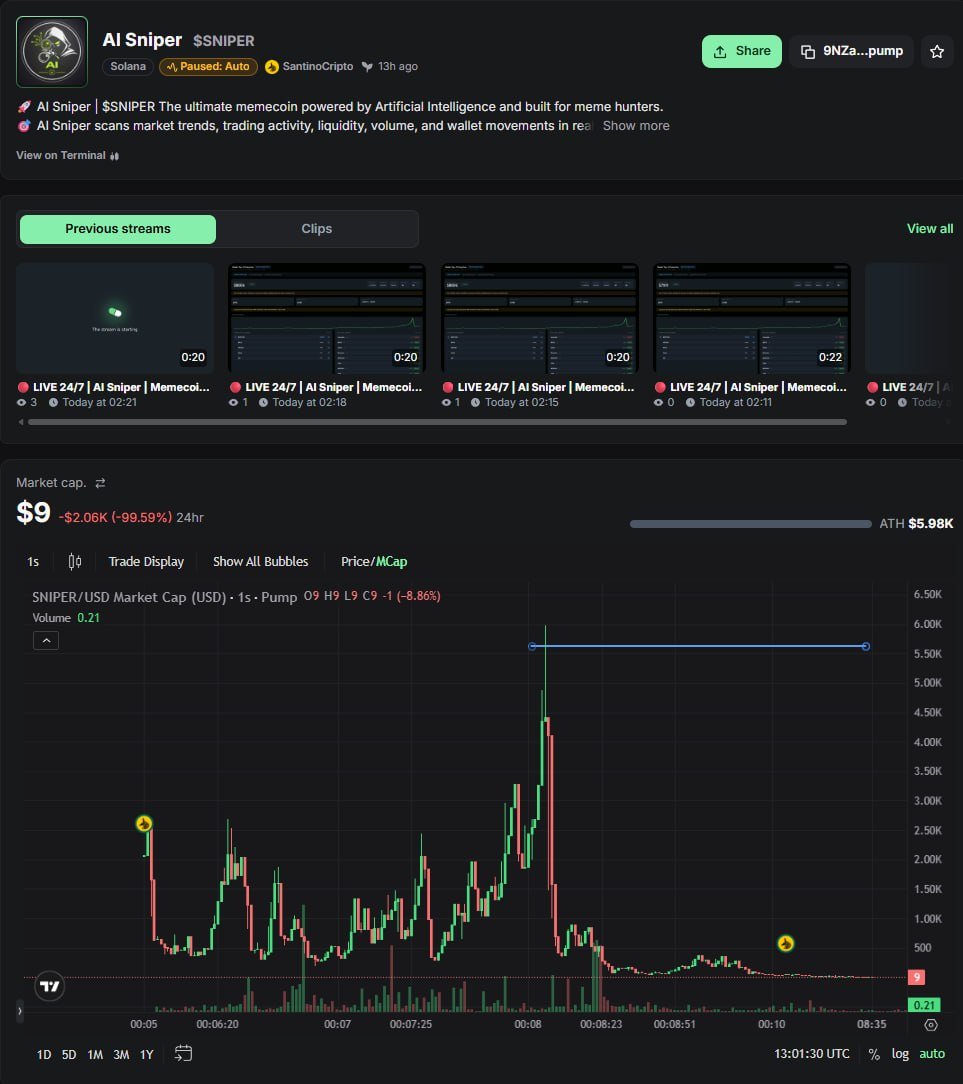963x1084 pixels.
Task: Open the 1s interval selector
Action: (x=33, y=562)
